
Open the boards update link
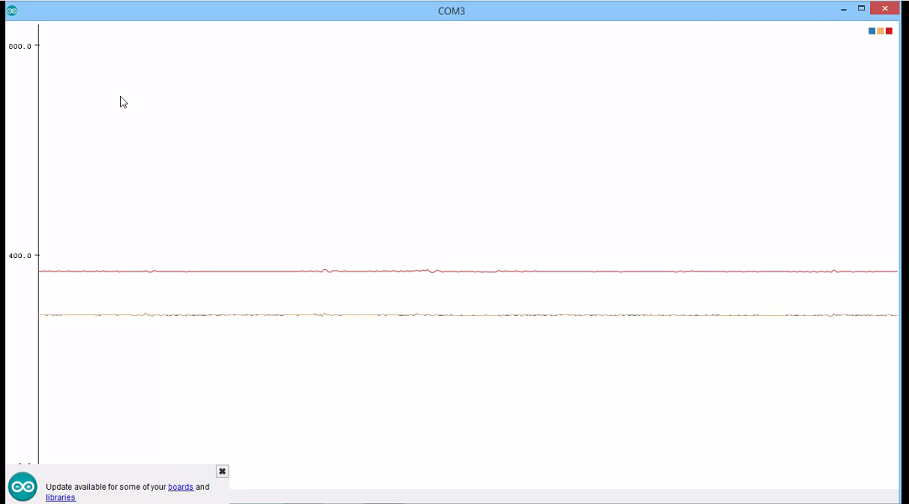[x=180, y=487]
